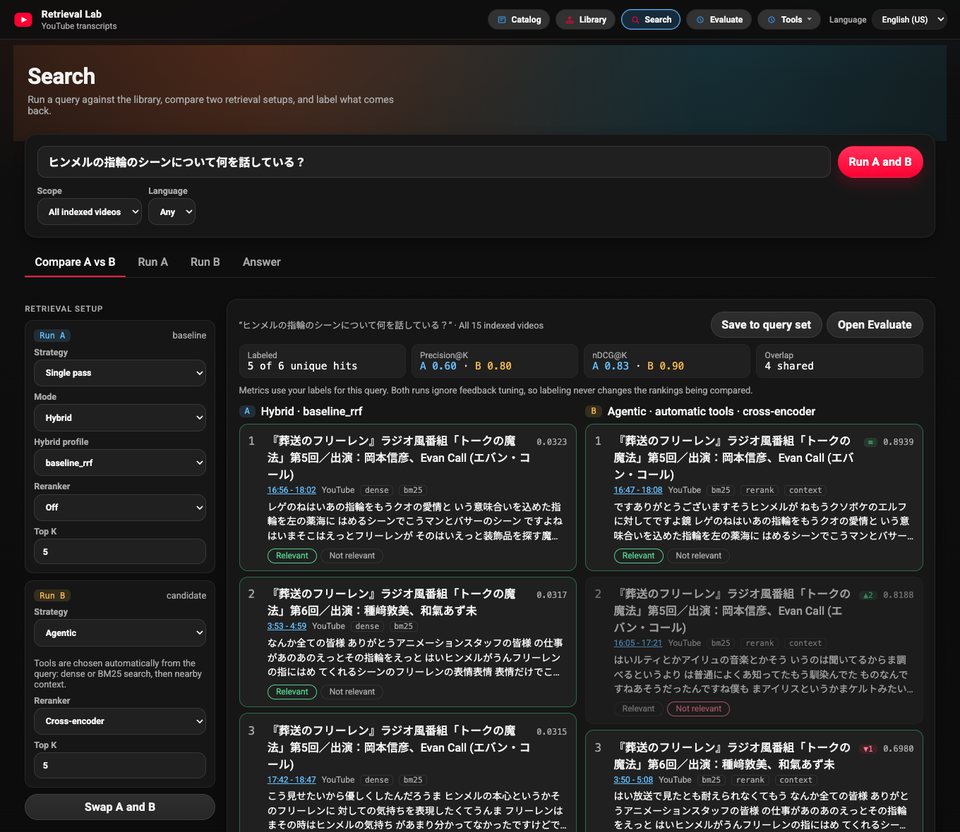Mark Run A result 2 as Not relevant
Image resolution: width=960 pixels, height=832 pixels.
(x=352, y=691)
